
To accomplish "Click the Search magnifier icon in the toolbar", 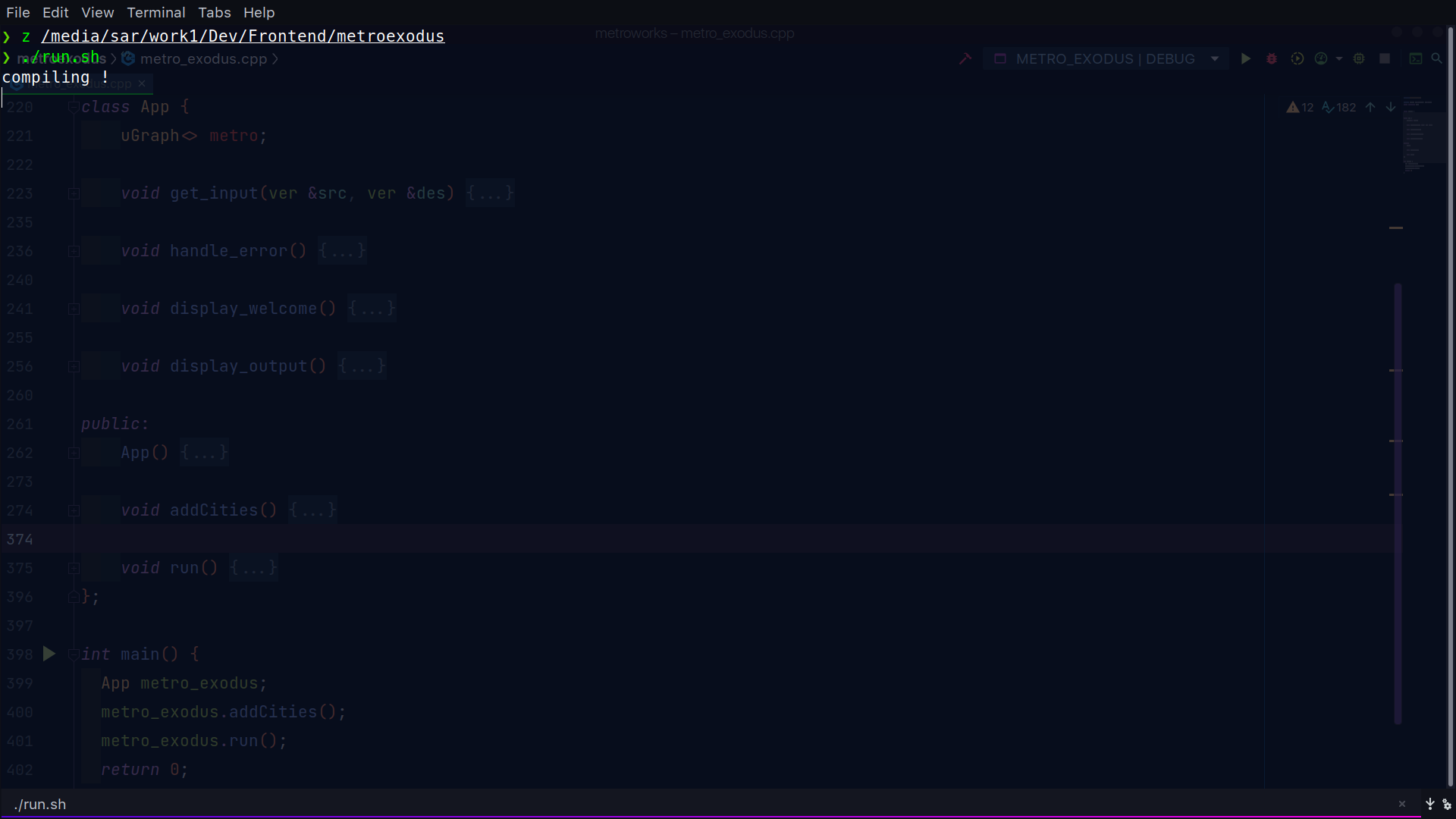I will pyautogui.click(x=1436, y=59).
